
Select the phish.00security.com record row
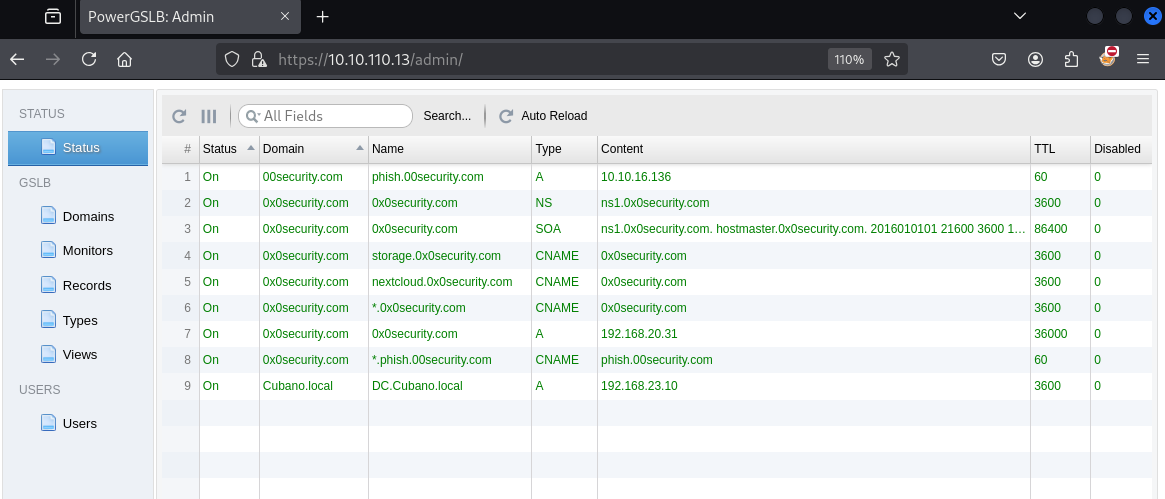click(x=427, y=177)
